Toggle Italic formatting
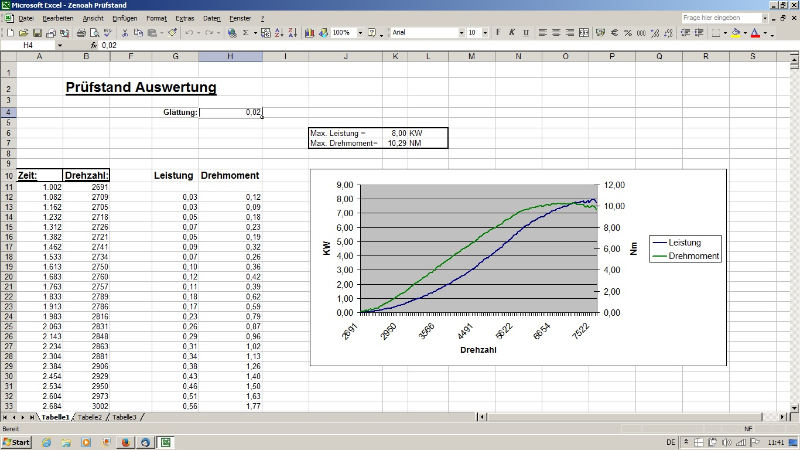This screenshot has width=800, height=450. pos(511,33)
